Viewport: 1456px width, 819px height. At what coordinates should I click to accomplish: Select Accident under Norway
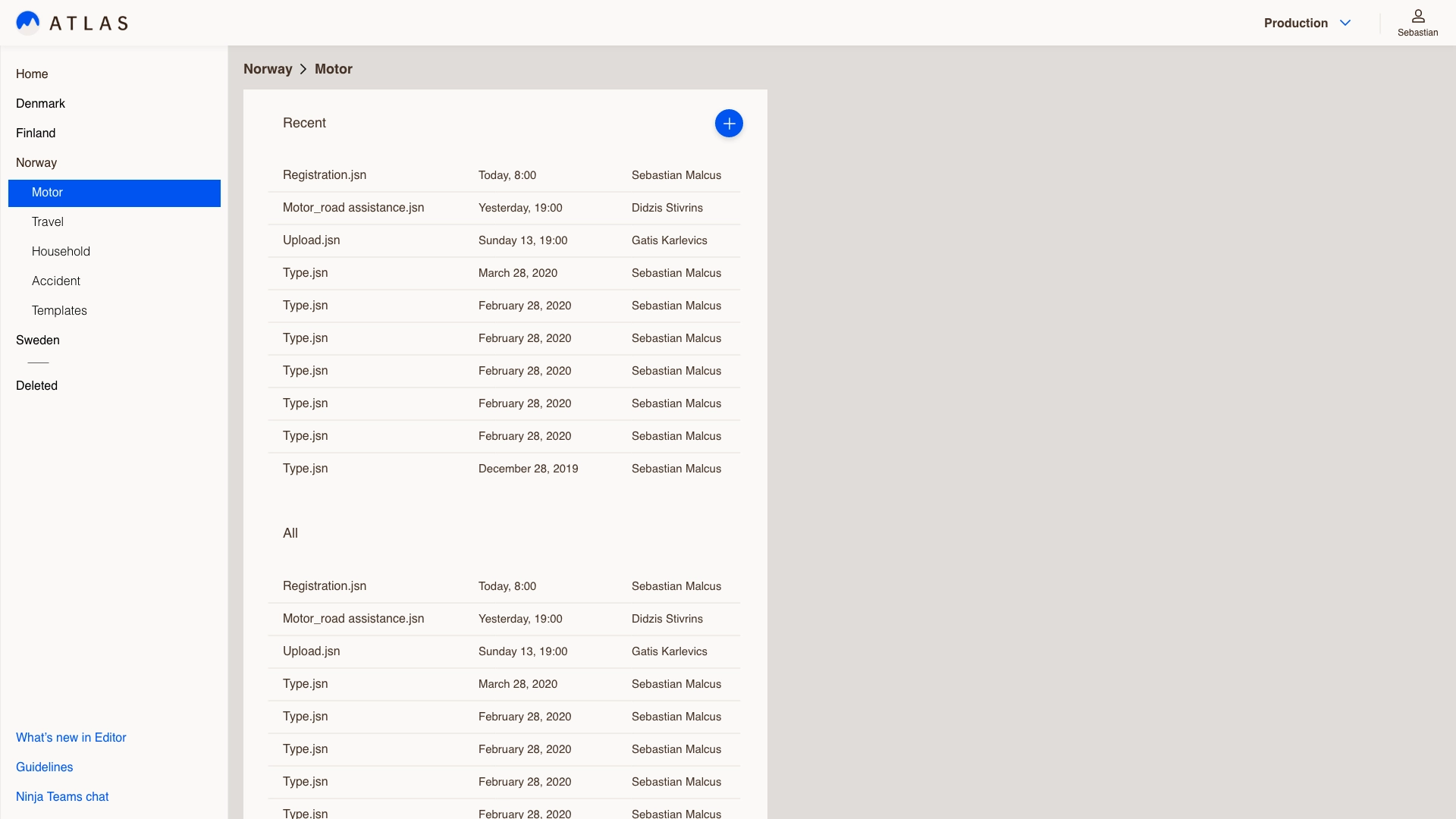click(56, 281)
